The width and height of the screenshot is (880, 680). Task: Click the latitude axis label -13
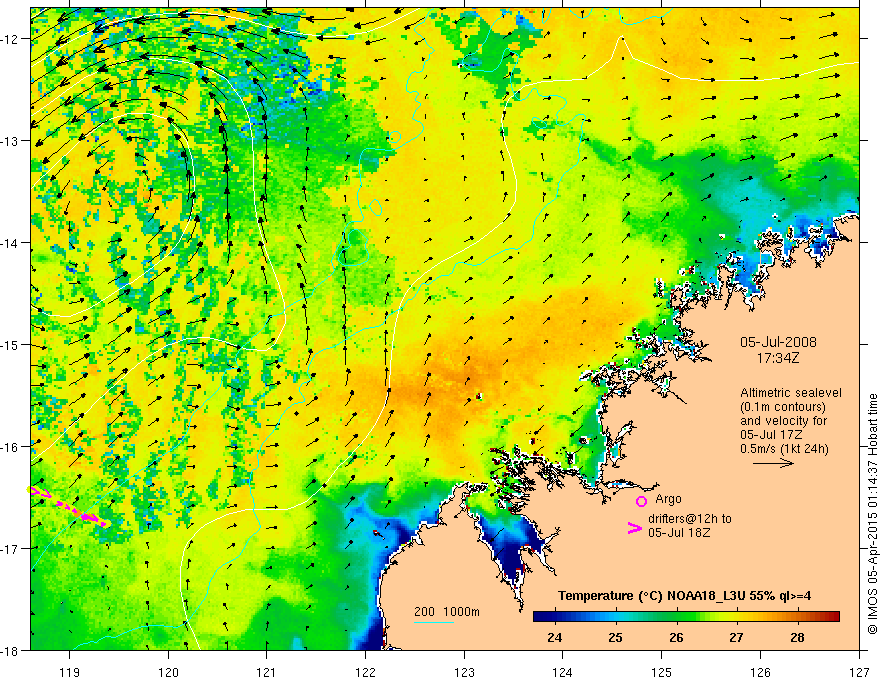click(x=10, y=141)
